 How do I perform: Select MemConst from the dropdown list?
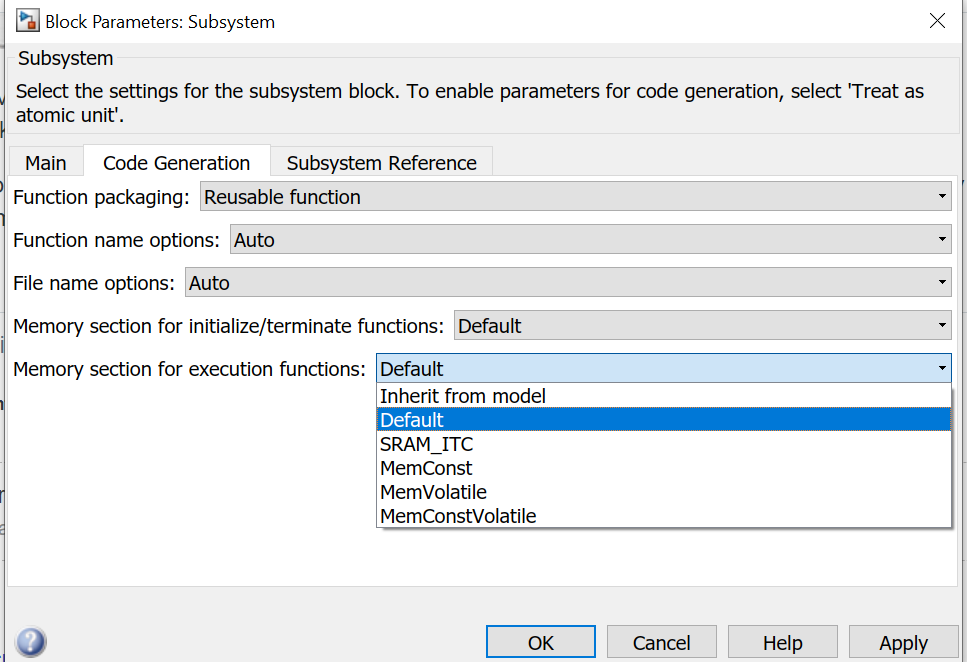click(x=426, y=468)
